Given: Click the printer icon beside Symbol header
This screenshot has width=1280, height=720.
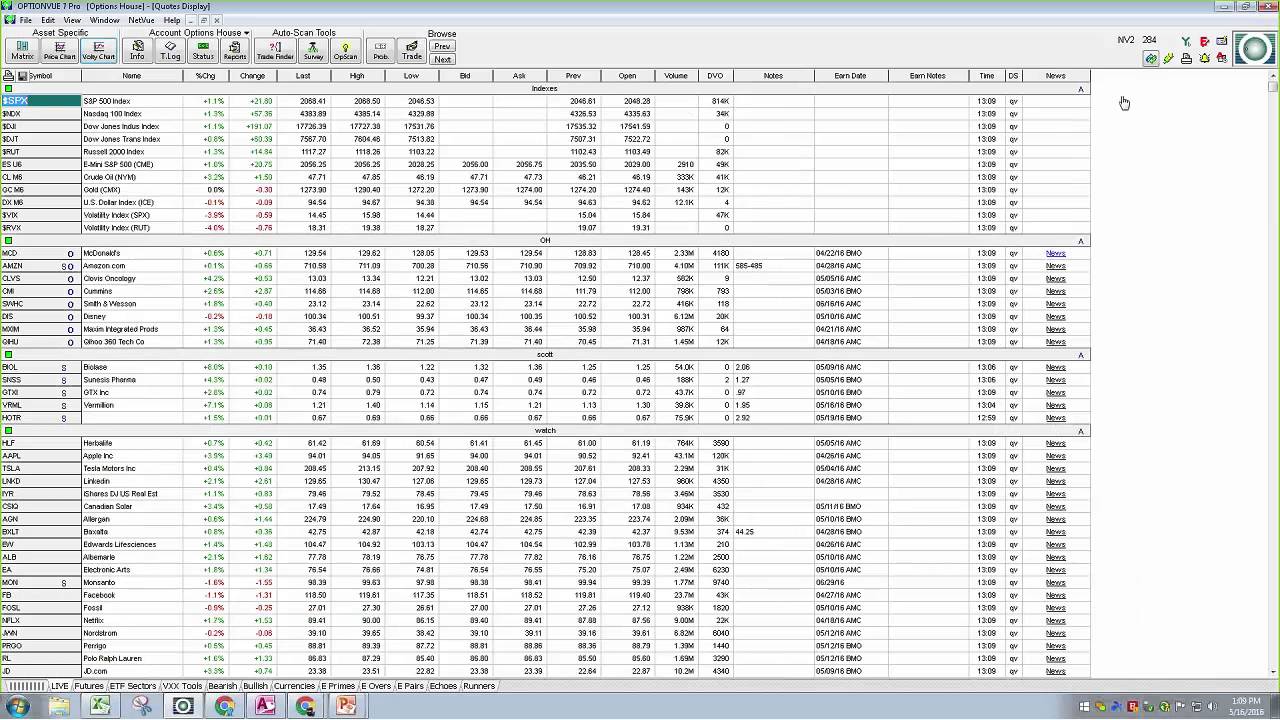Looking at the screenshot, I should (8, 76).
